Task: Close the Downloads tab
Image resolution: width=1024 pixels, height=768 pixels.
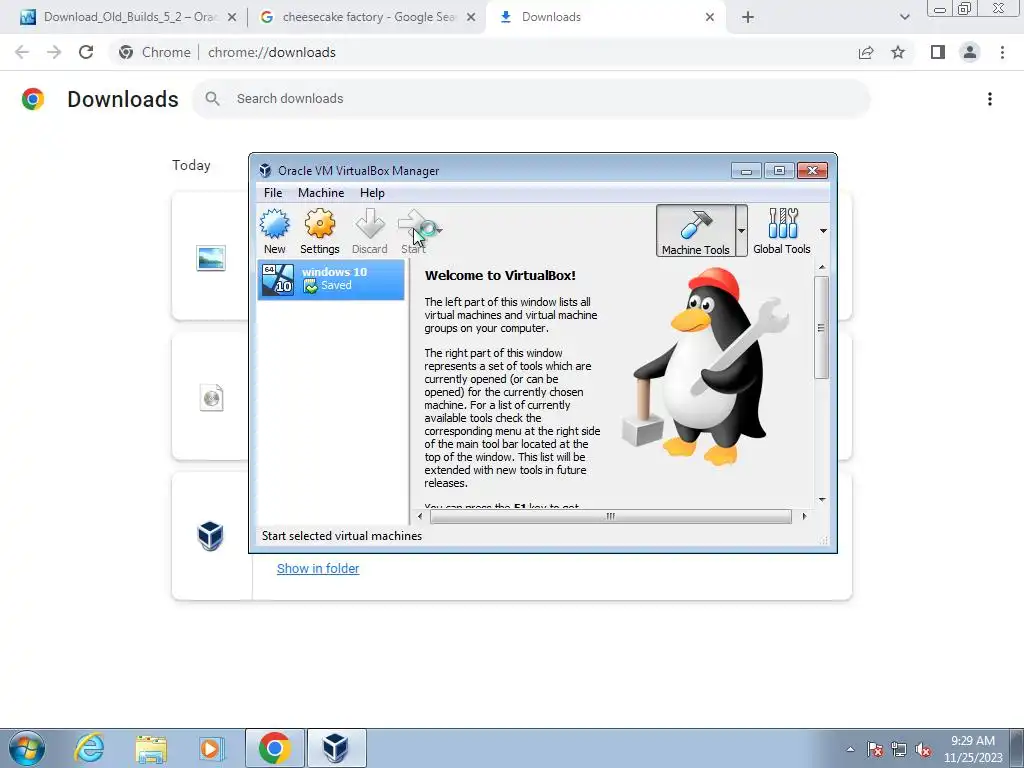Action: 710,17
